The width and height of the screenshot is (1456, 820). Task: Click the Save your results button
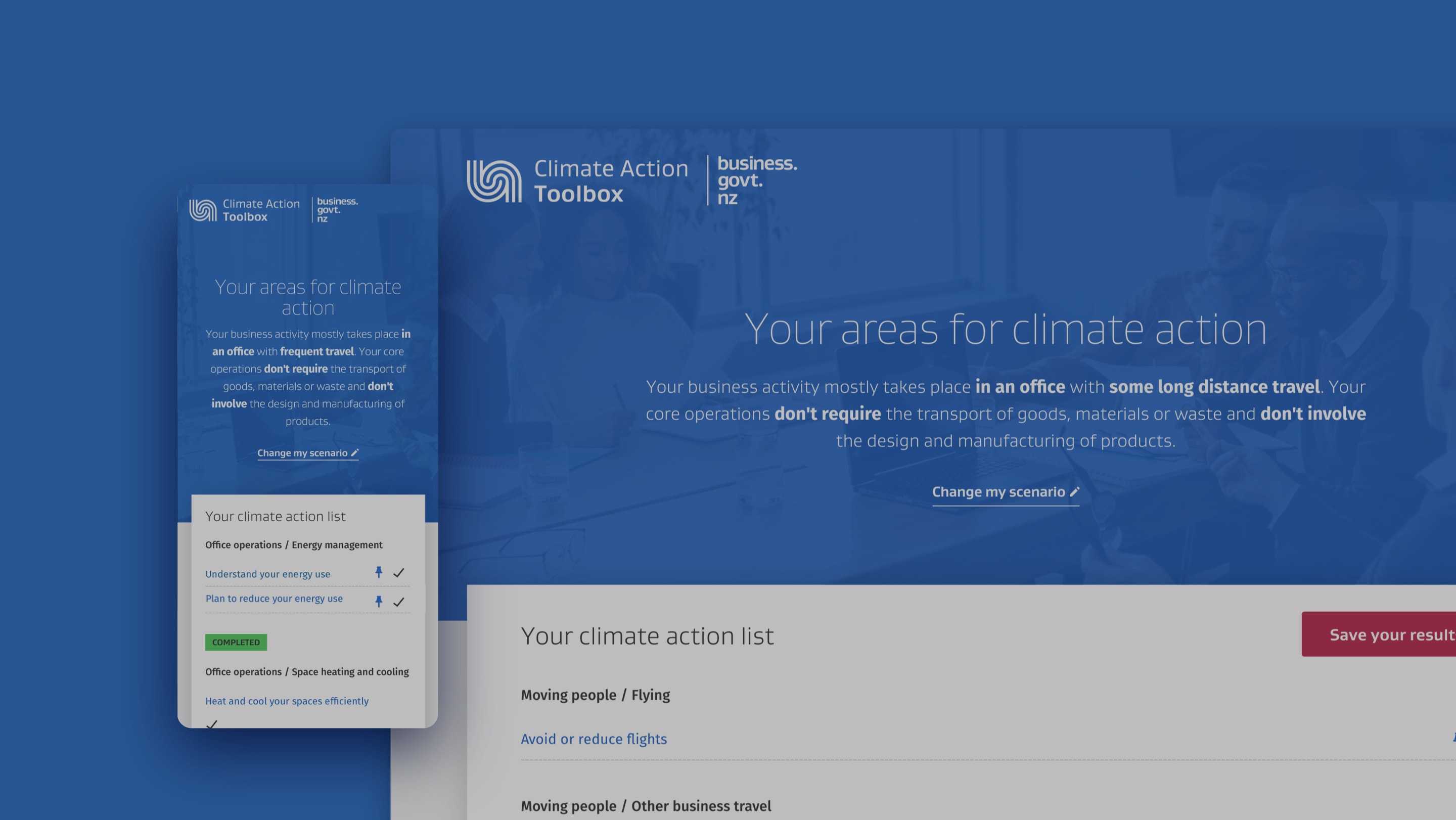point(1379,634)
